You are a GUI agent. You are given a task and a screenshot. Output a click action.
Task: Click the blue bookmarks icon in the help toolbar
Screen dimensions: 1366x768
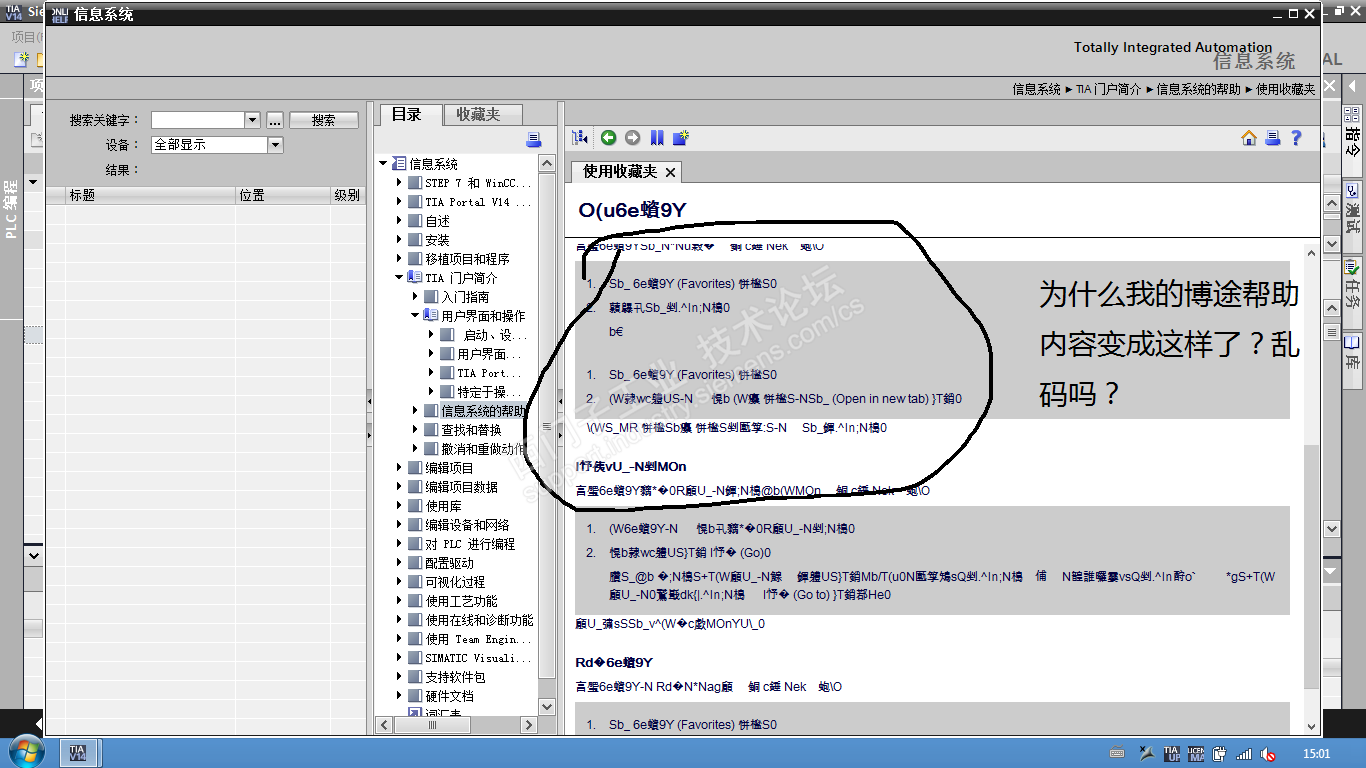tap(657, 138)
